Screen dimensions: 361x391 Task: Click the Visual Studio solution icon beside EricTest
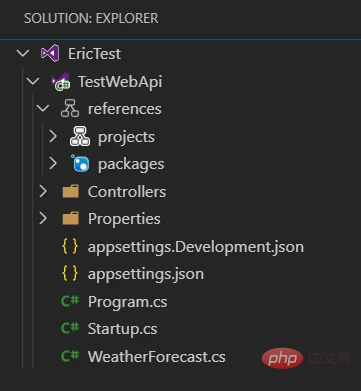click(50, 54)
